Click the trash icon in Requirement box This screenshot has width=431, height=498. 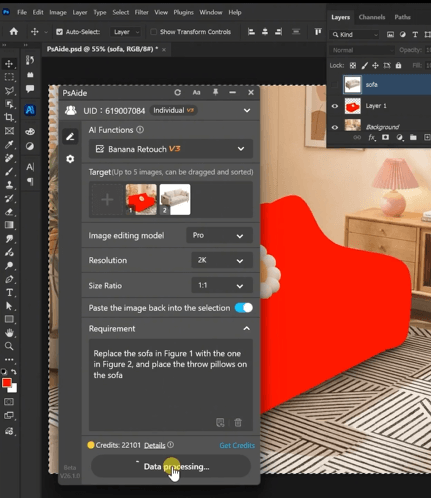(x=238, y=423)
